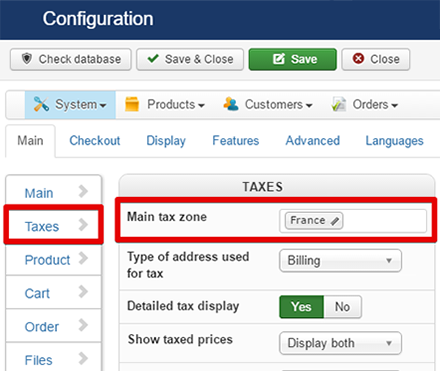Click the Customers people icon
Image resolution: width=440 pixels, height=371 pixels.
coord(231,104)
